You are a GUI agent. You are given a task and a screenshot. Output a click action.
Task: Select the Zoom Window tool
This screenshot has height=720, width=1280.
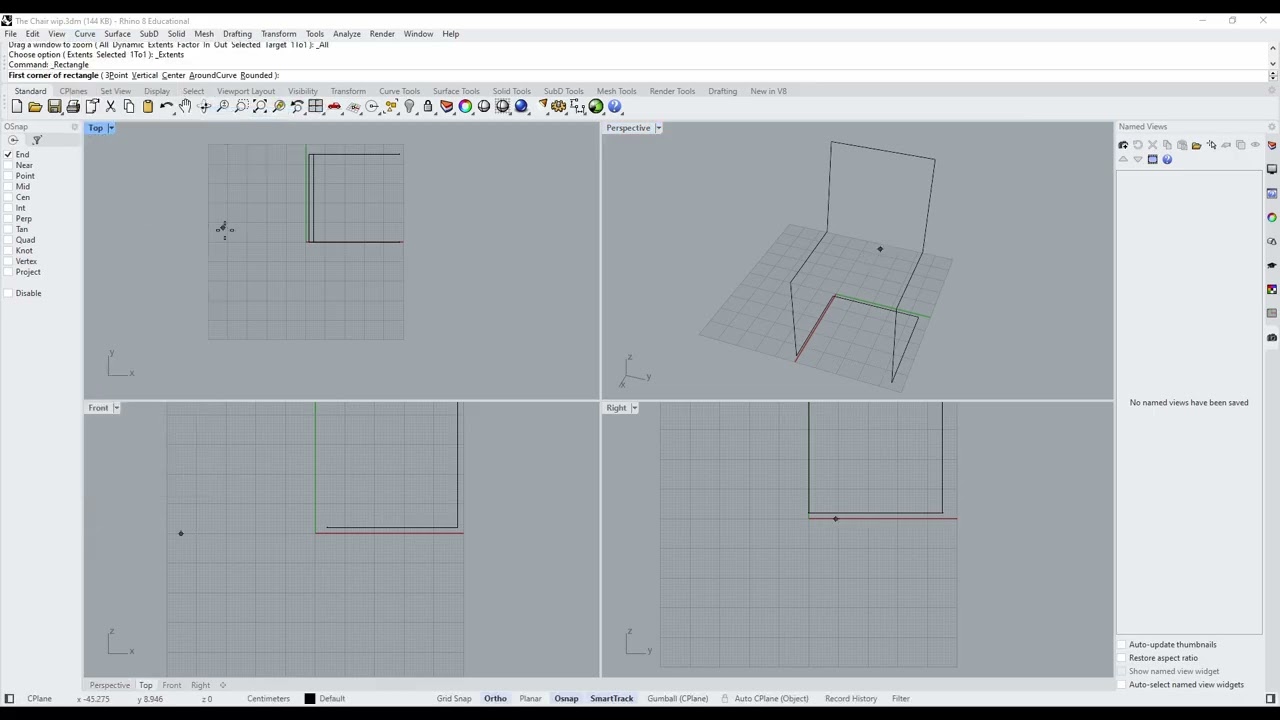(241, 106)
